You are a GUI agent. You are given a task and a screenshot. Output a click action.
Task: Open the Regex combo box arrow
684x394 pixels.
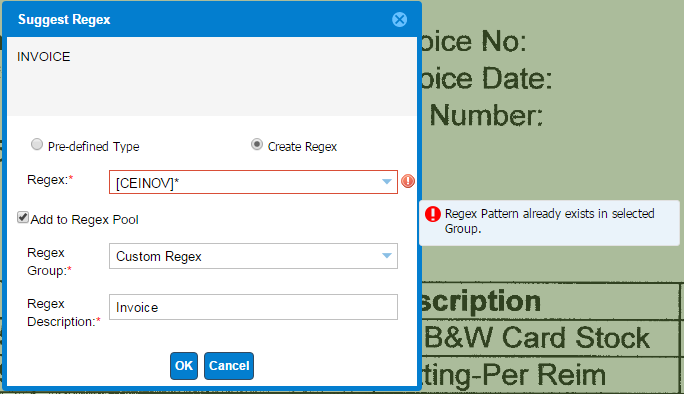tap(386, 182)
